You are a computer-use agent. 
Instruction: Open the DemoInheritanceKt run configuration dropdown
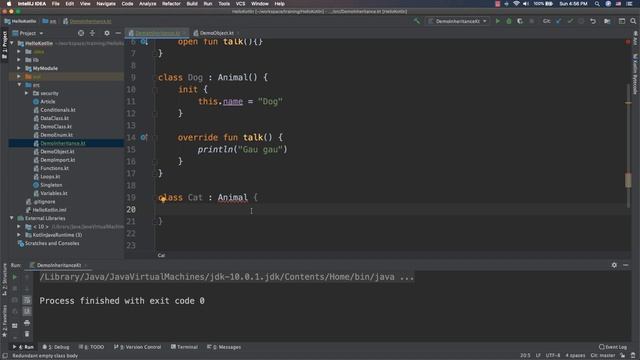click(458, 21)
